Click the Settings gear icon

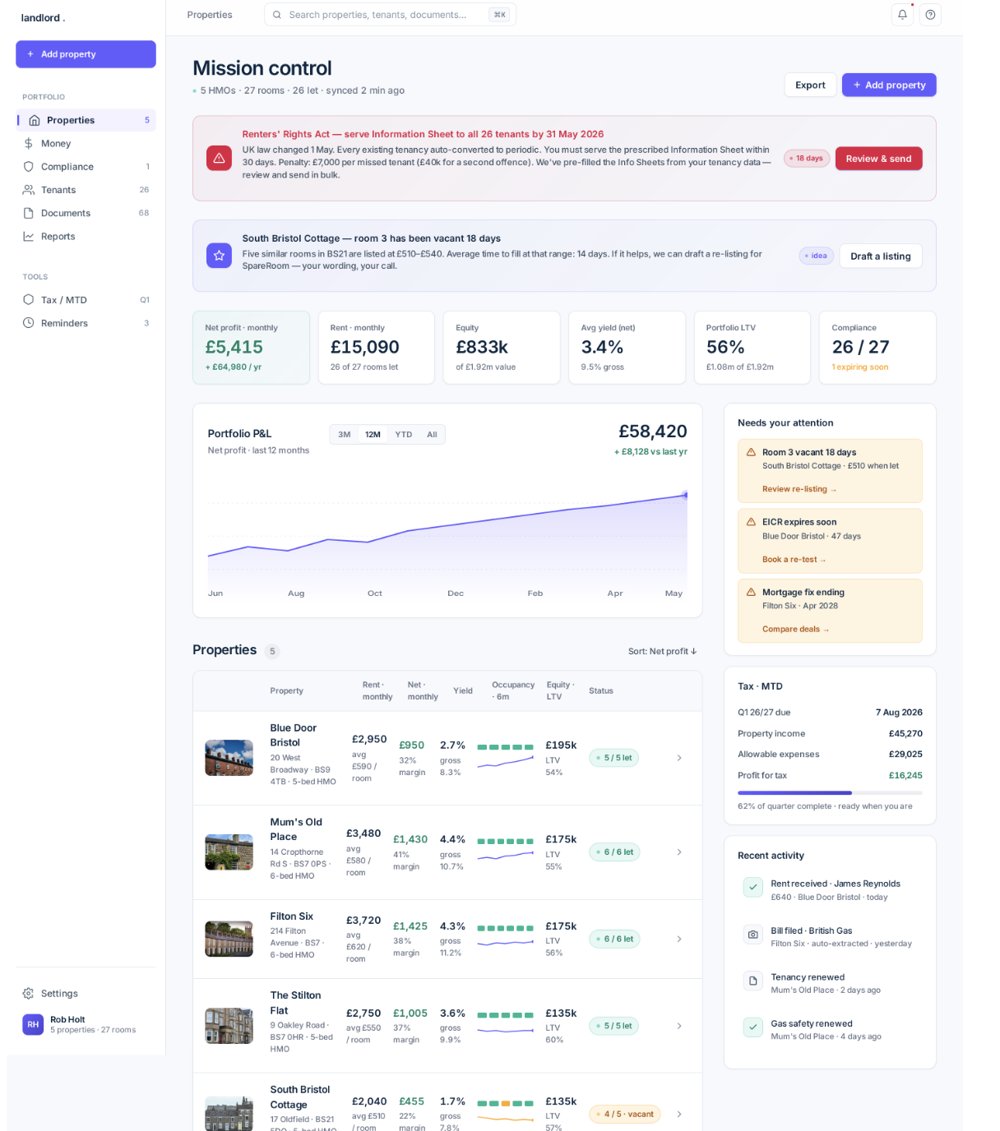click(x=28, y=993)
